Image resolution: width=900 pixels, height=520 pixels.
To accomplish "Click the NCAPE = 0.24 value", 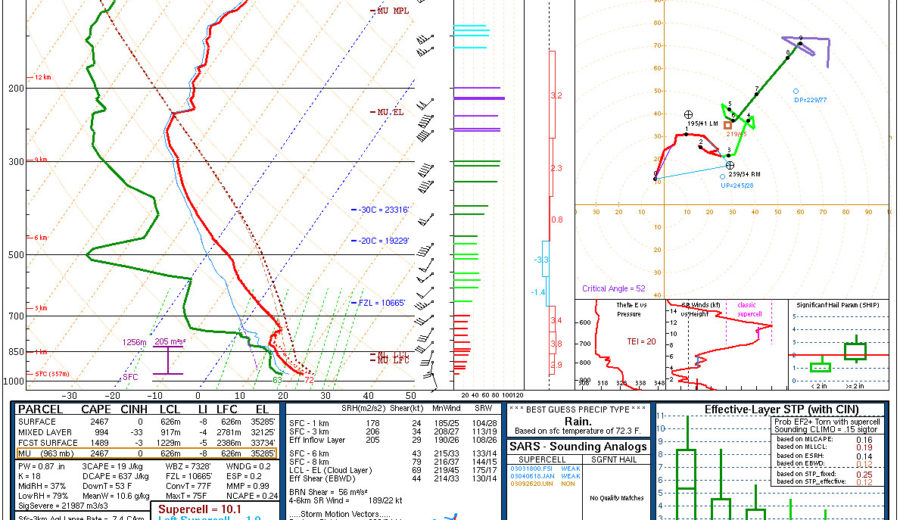I will tap(252, 496).
